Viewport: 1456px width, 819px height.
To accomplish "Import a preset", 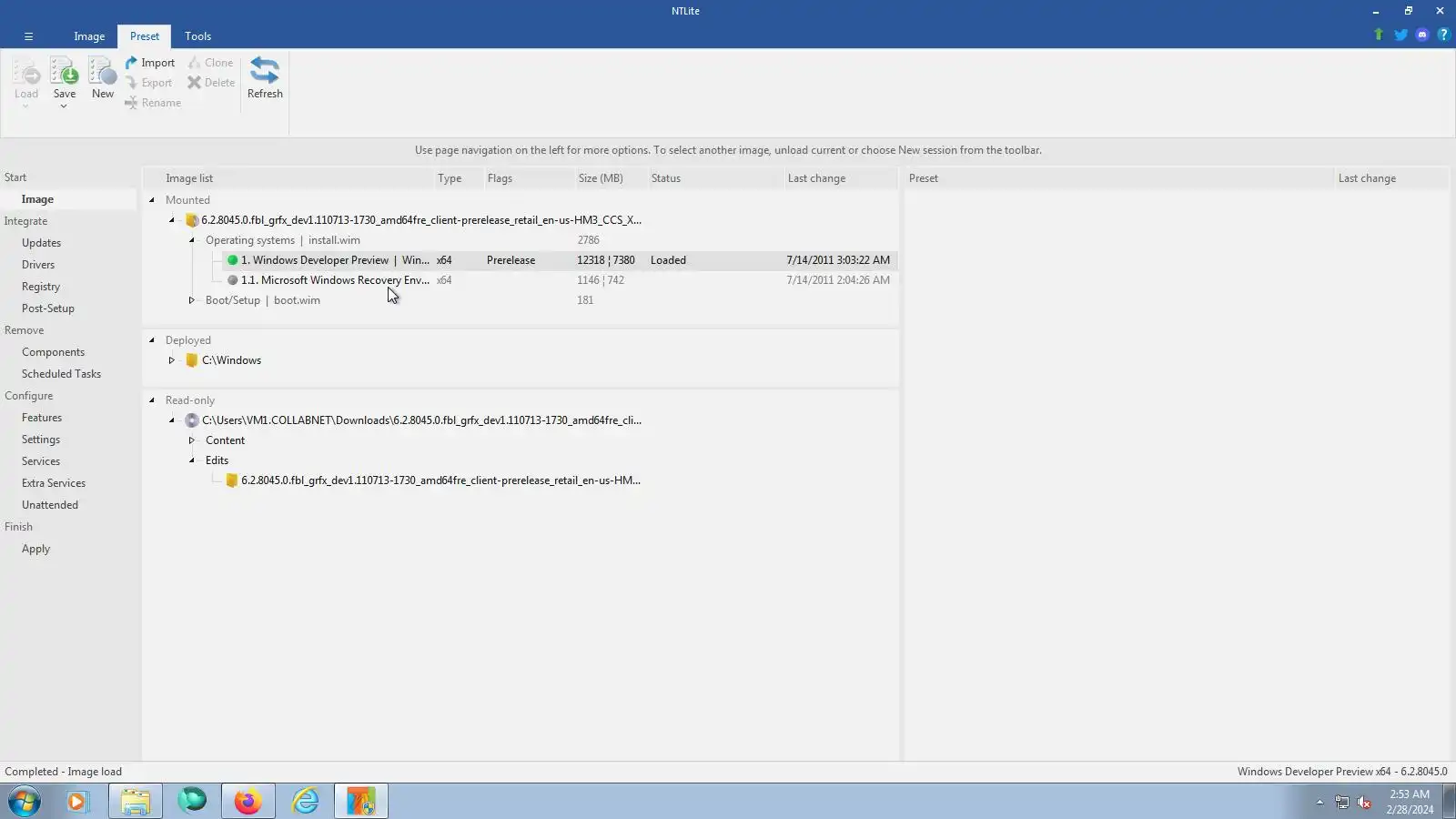I will pyautogui.click(x=150, y=63).
